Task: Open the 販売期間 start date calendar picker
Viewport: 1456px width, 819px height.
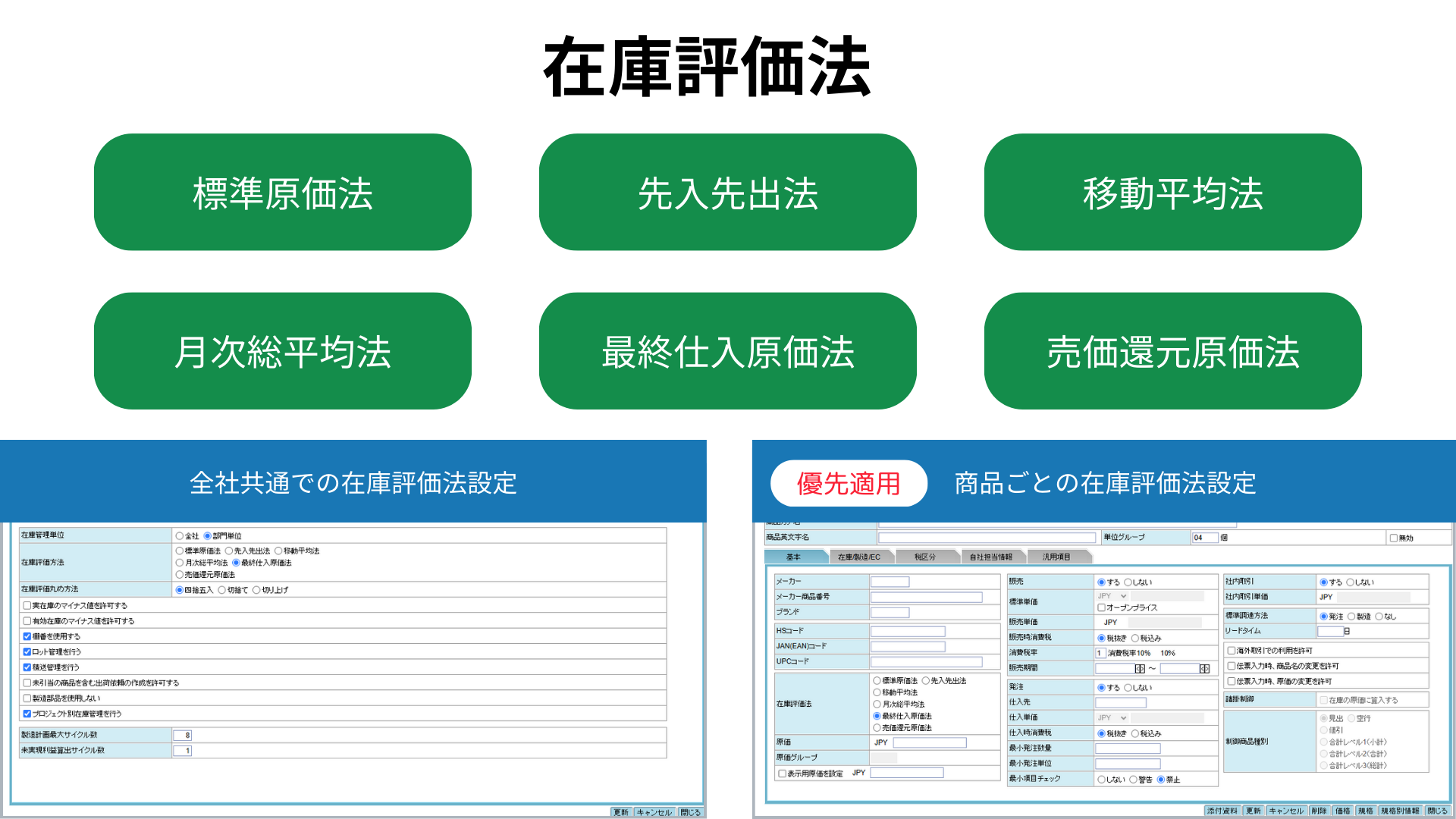Action: (1139, 669)
